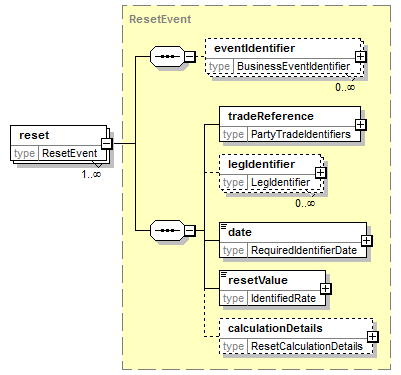Screen dimensions: 401x375
Task: Select the reset element name
Action: pos(34,135)
